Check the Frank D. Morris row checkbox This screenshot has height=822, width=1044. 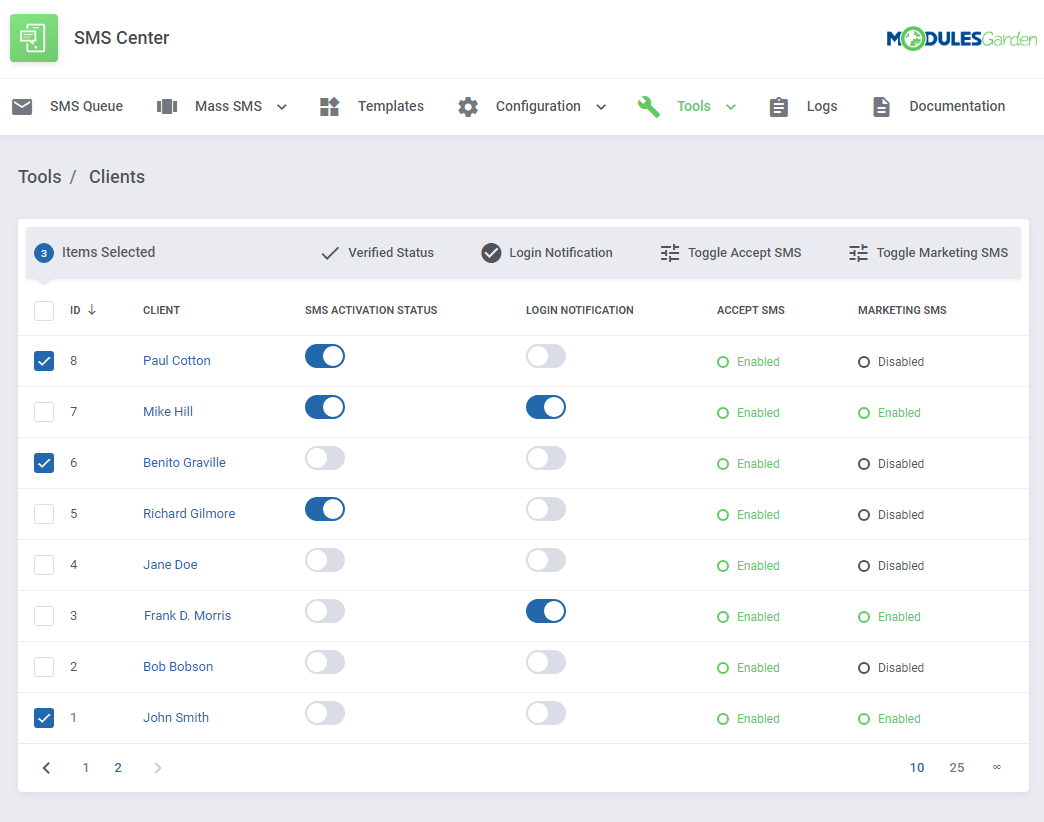pyautogui.click(x=44, y=616)
